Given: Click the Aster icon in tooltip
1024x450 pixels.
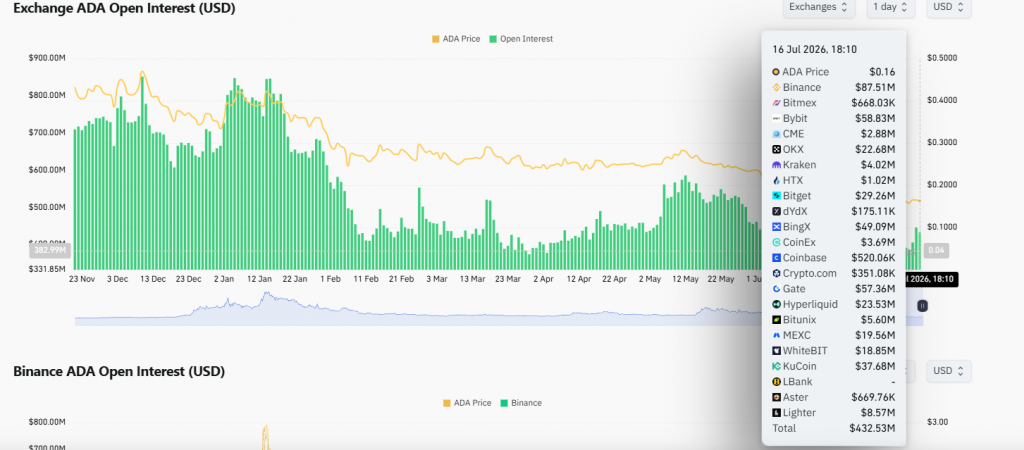Looking at the screenshot, I should (776, 397).
